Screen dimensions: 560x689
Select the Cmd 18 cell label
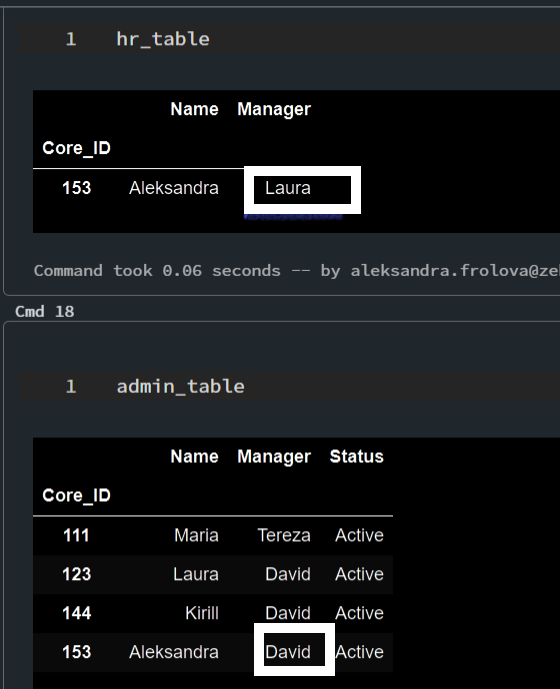[x=44, y=312]
